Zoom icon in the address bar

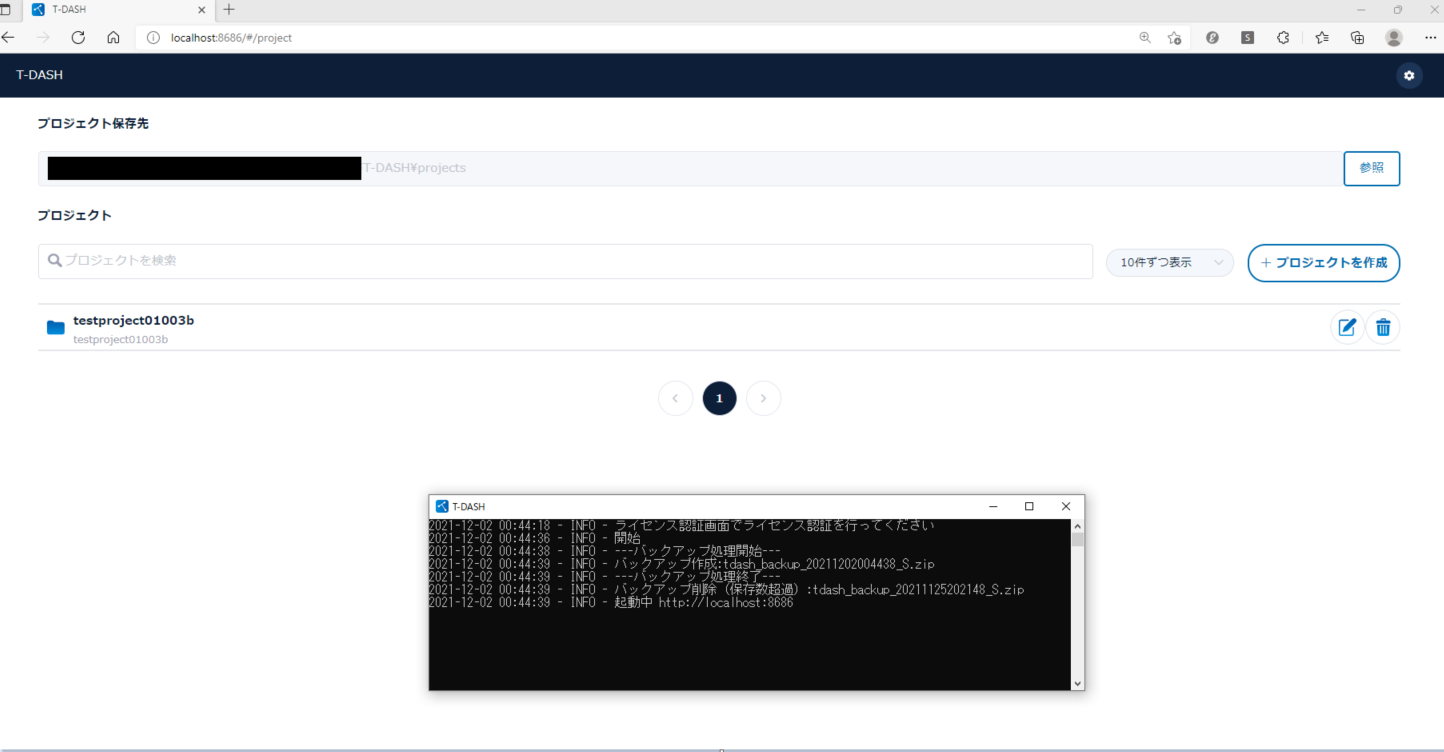pyautogui.click(x=1145, y=38)
